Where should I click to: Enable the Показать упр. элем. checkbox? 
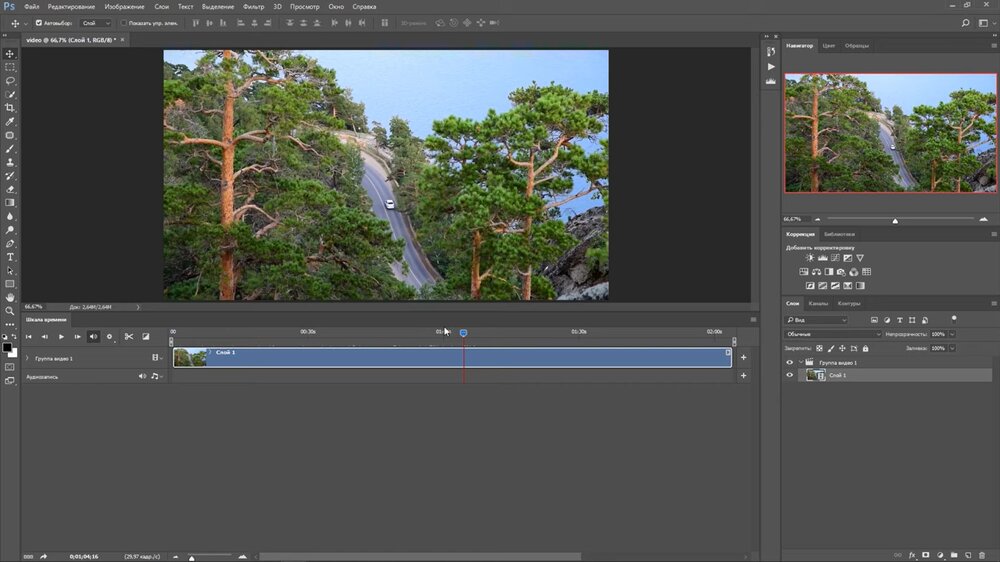(x=124, y=23)
